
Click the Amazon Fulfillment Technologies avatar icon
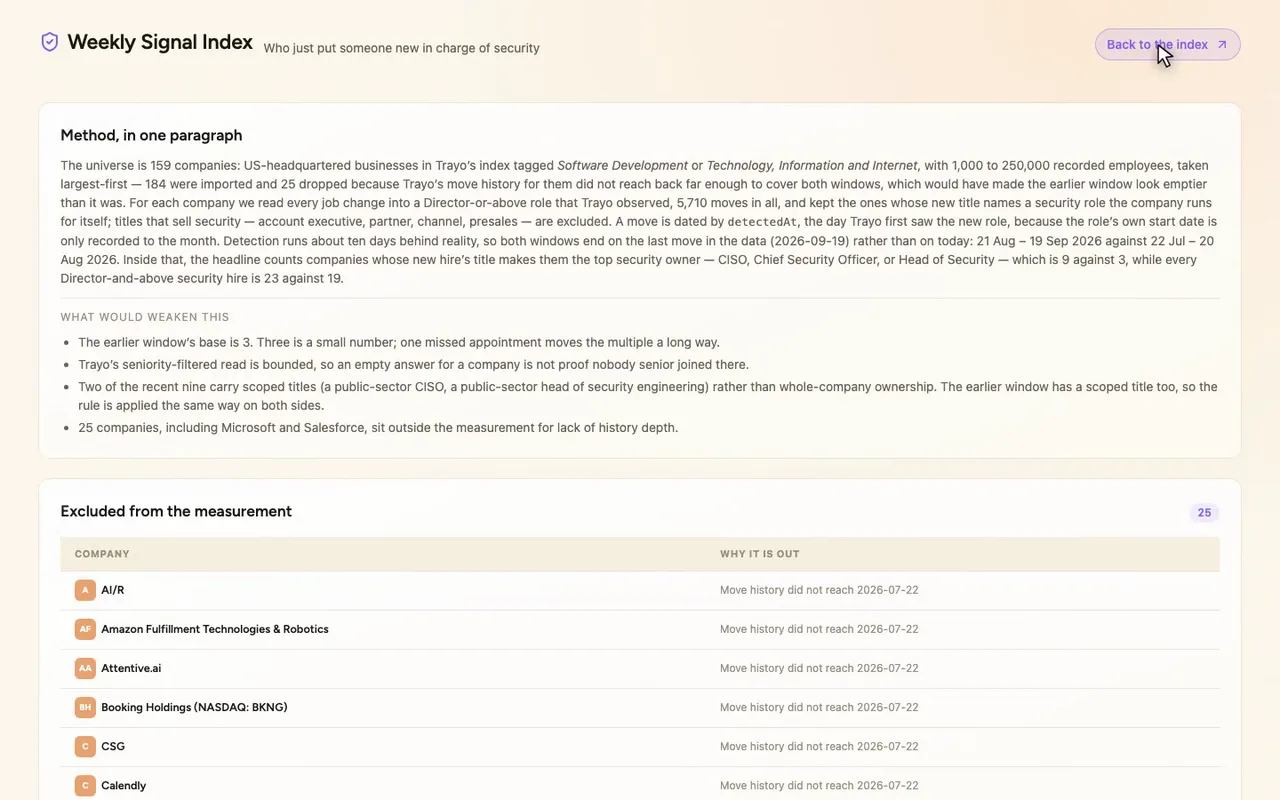85,629
